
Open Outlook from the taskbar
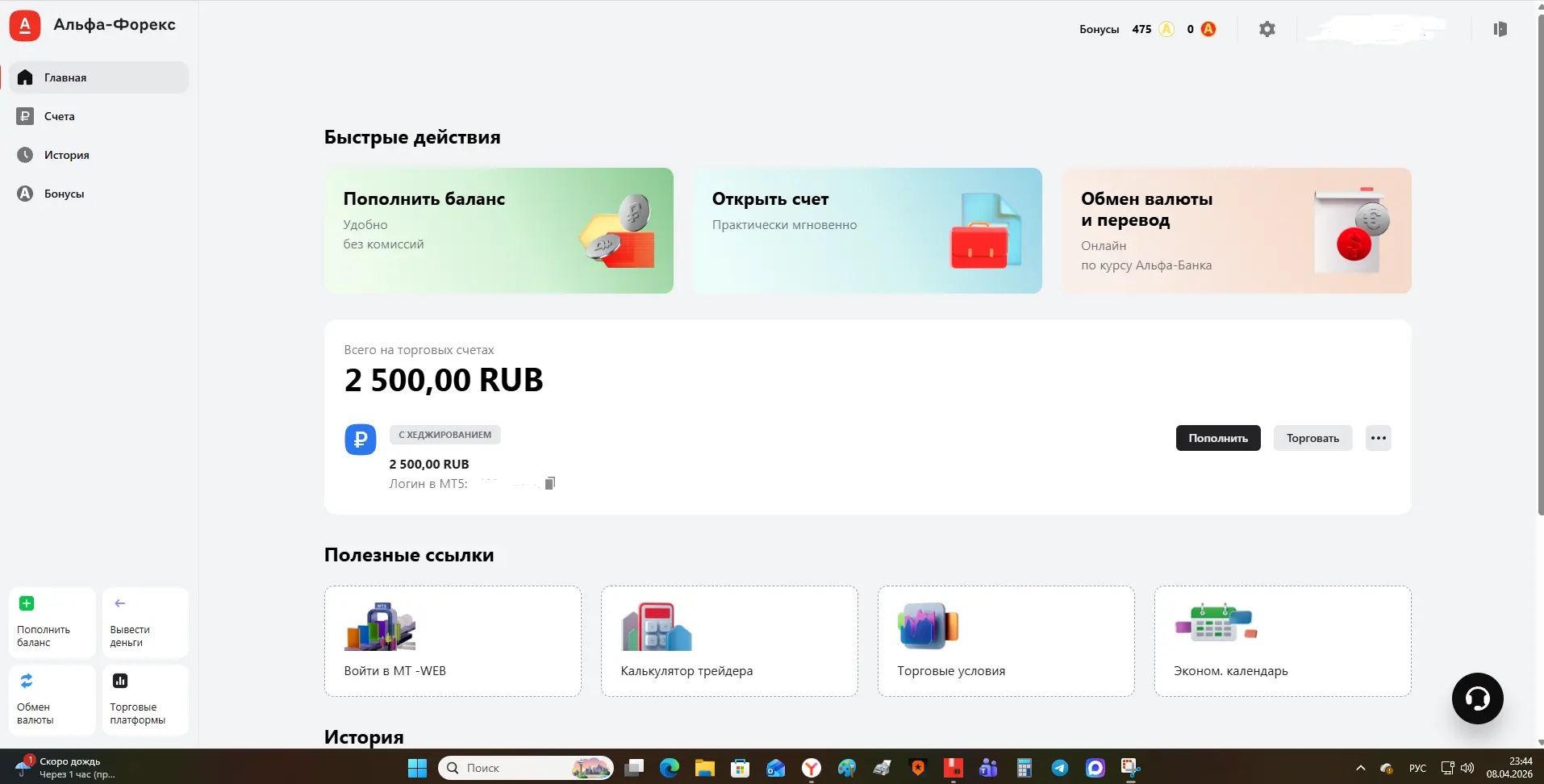(x=776, y=768)
